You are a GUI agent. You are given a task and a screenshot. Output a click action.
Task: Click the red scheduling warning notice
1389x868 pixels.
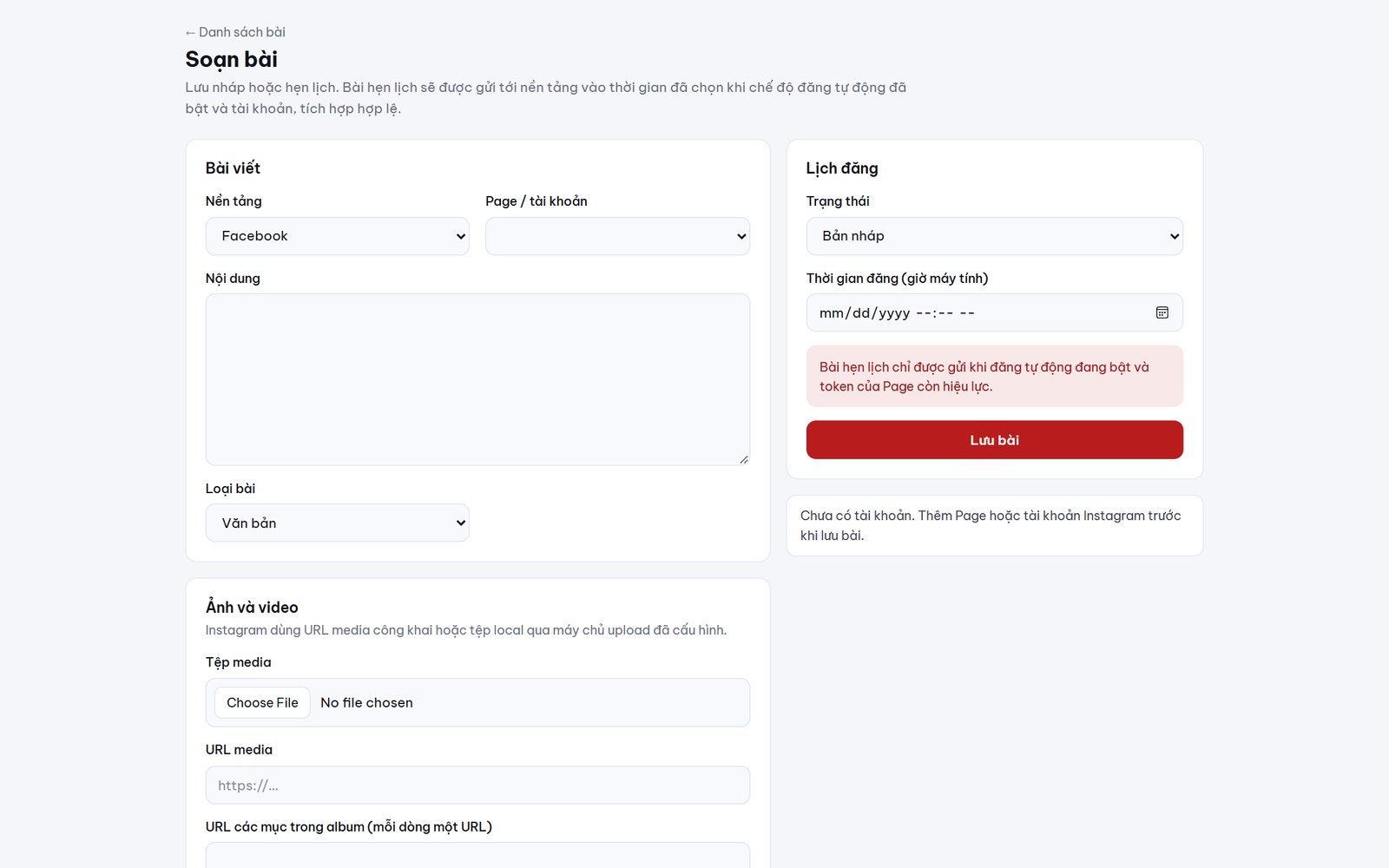click(x=994, y=377)
